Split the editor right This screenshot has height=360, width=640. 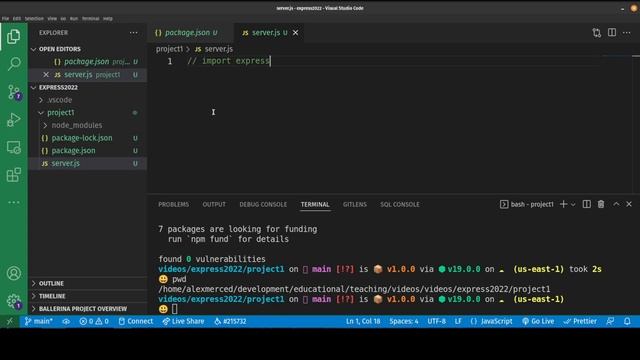tap(612, 33)
